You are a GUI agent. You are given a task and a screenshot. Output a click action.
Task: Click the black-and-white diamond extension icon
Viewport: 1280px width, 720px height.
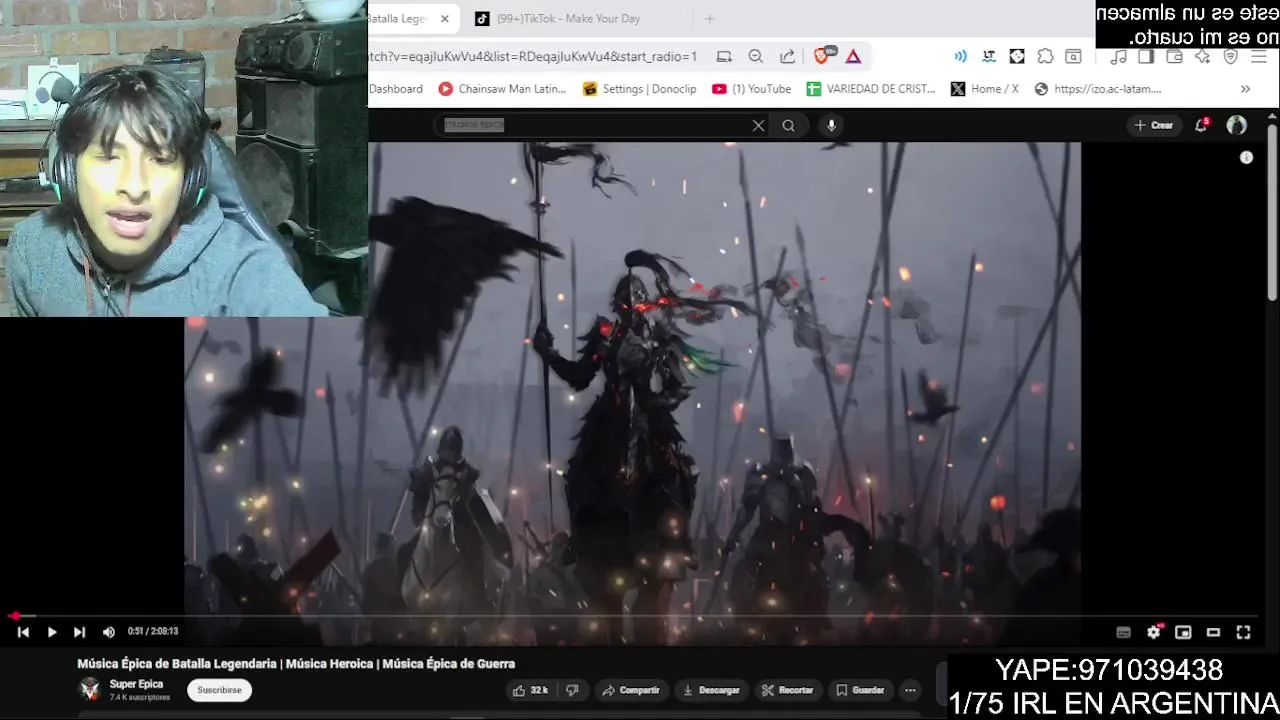(x=1017, y=57)
